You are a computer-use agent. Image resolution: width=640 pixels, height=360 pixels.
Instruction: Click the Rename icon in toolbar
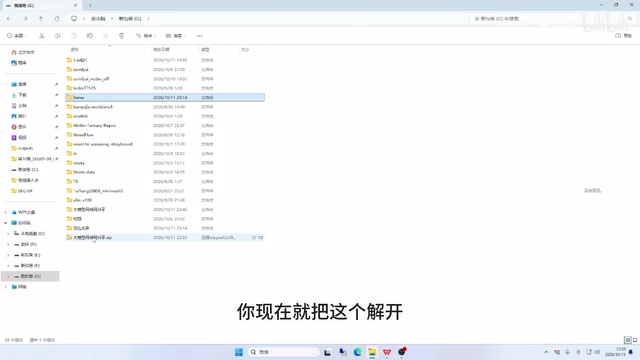(x=90, y=36)
